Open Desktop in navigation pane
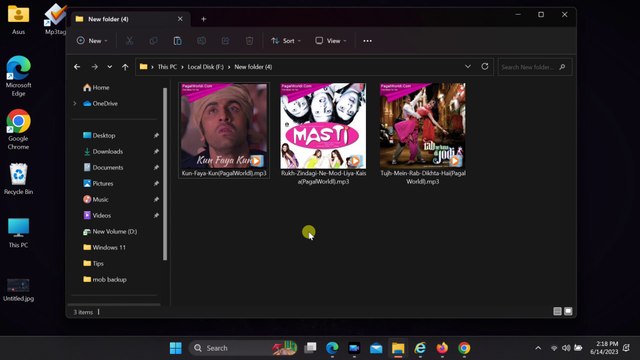640x360 pixels. tap(99, 136)
